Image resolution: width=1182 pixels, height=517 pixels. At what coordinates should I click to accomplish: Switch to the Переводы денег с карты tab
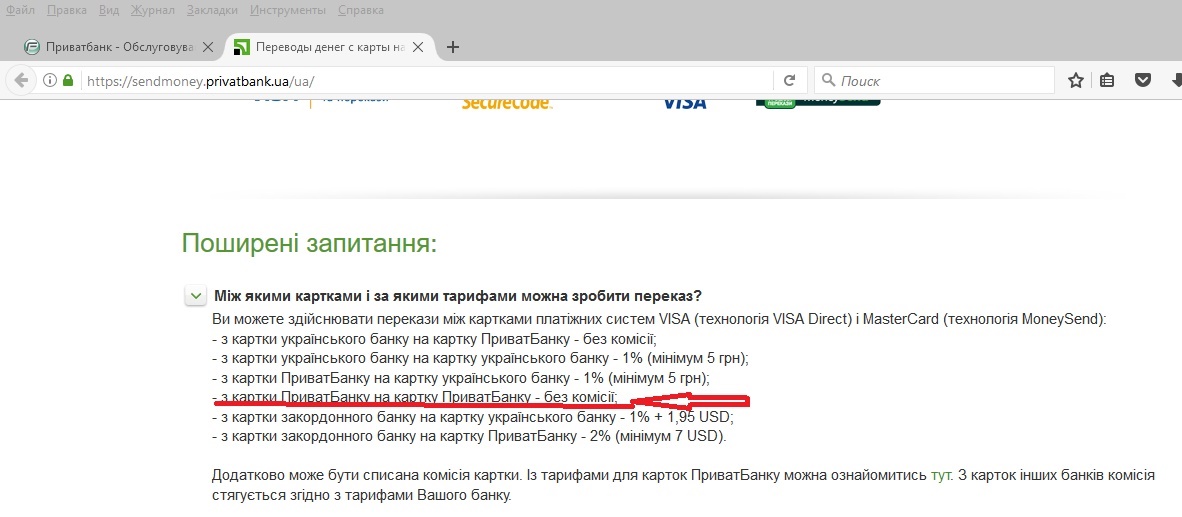coord(330,47)
